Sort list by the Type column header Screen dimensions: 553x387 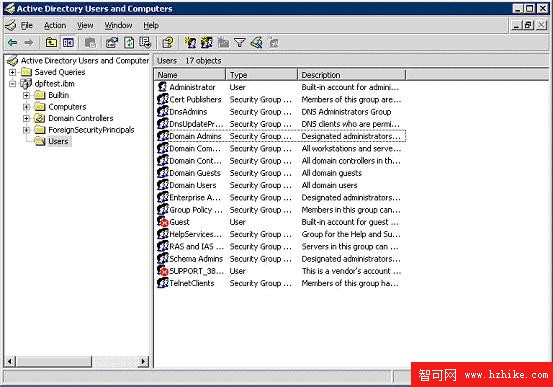coord(262,75)
